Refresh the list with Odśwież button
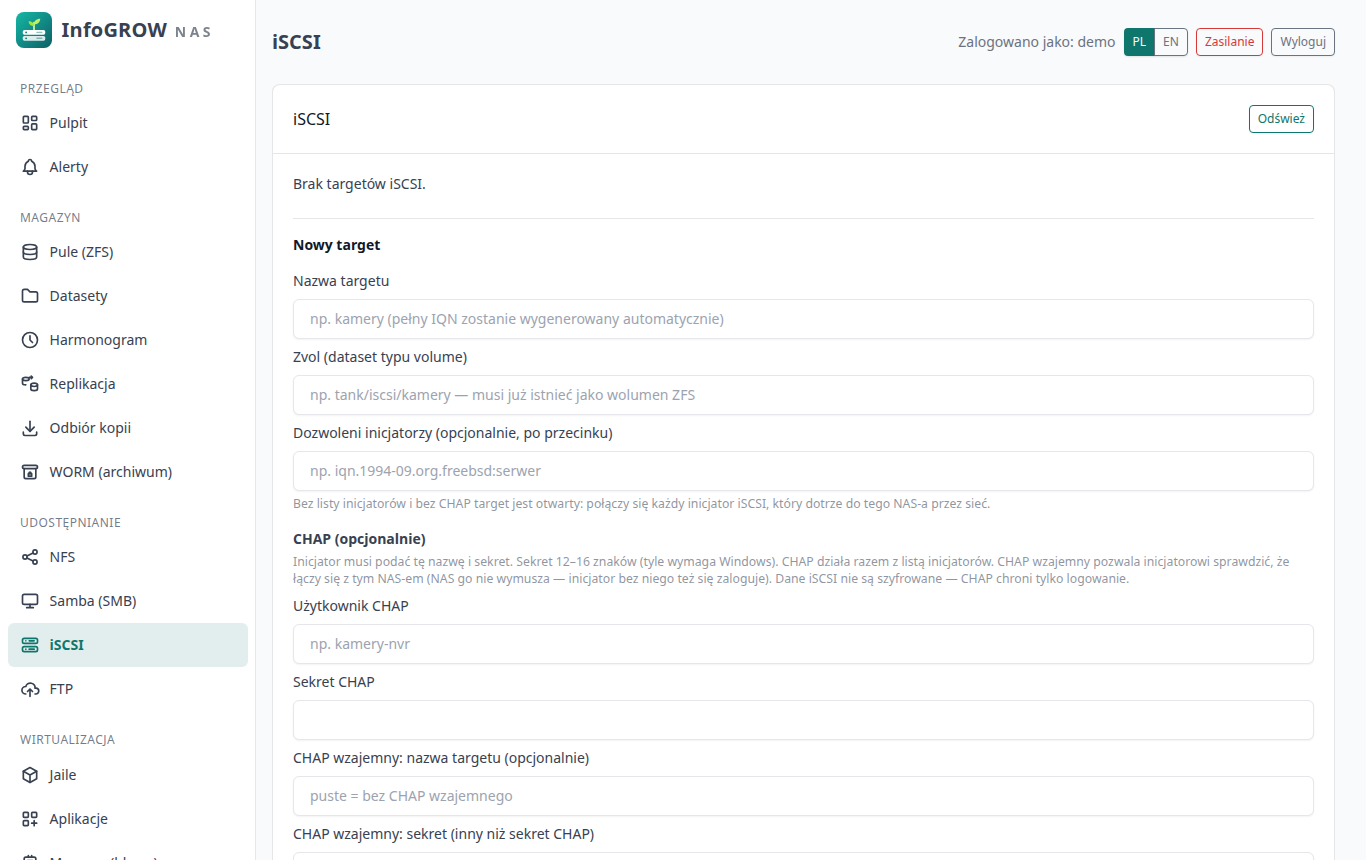Screen dimensions: 1366x860 1281,119
